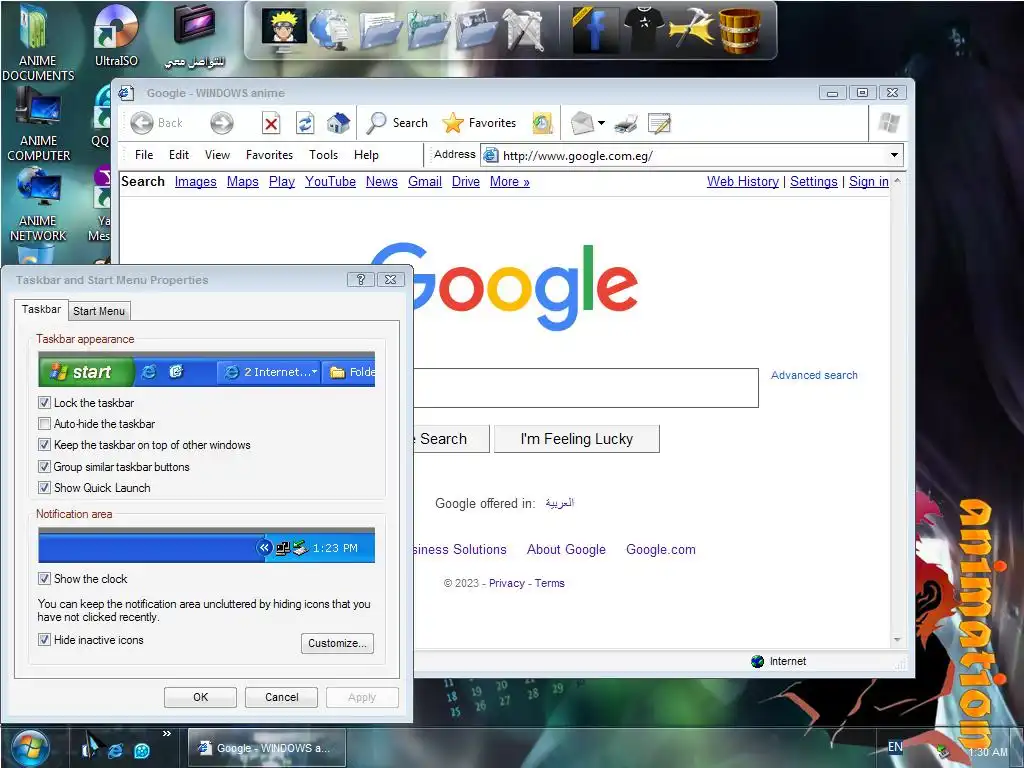Click the Windows Start orb
This screenshot has width=1024, height=768.
click(x=29, y=748)
